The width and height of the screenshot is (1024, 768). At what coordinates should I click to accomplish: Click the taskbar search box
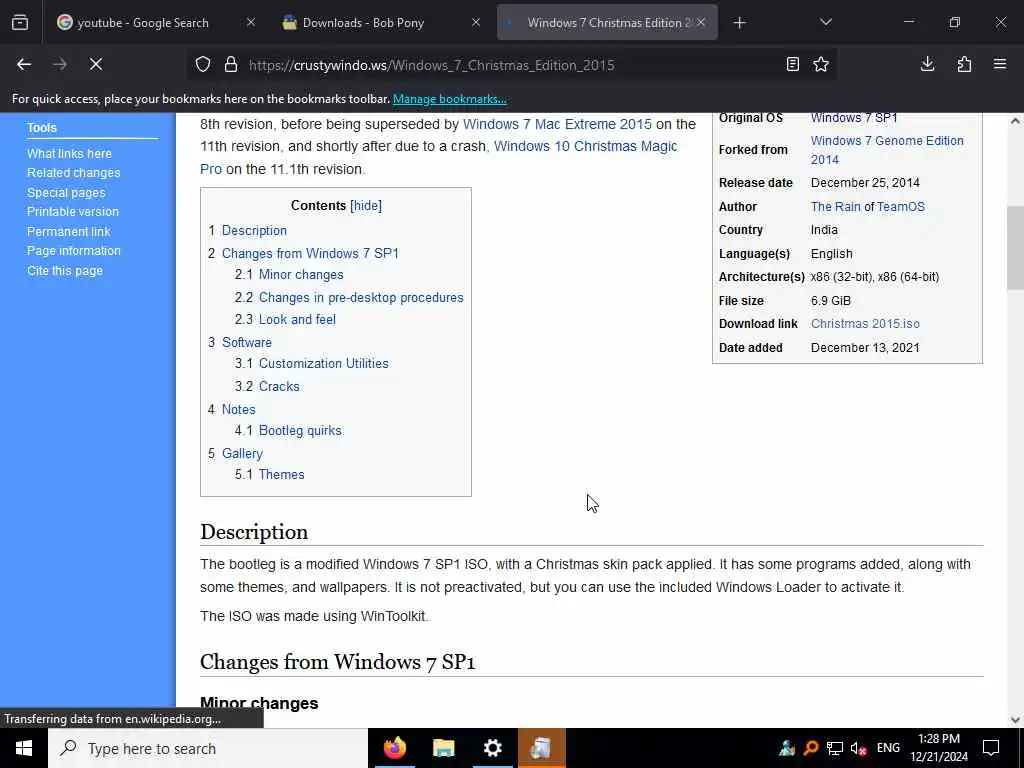point(208,748)
